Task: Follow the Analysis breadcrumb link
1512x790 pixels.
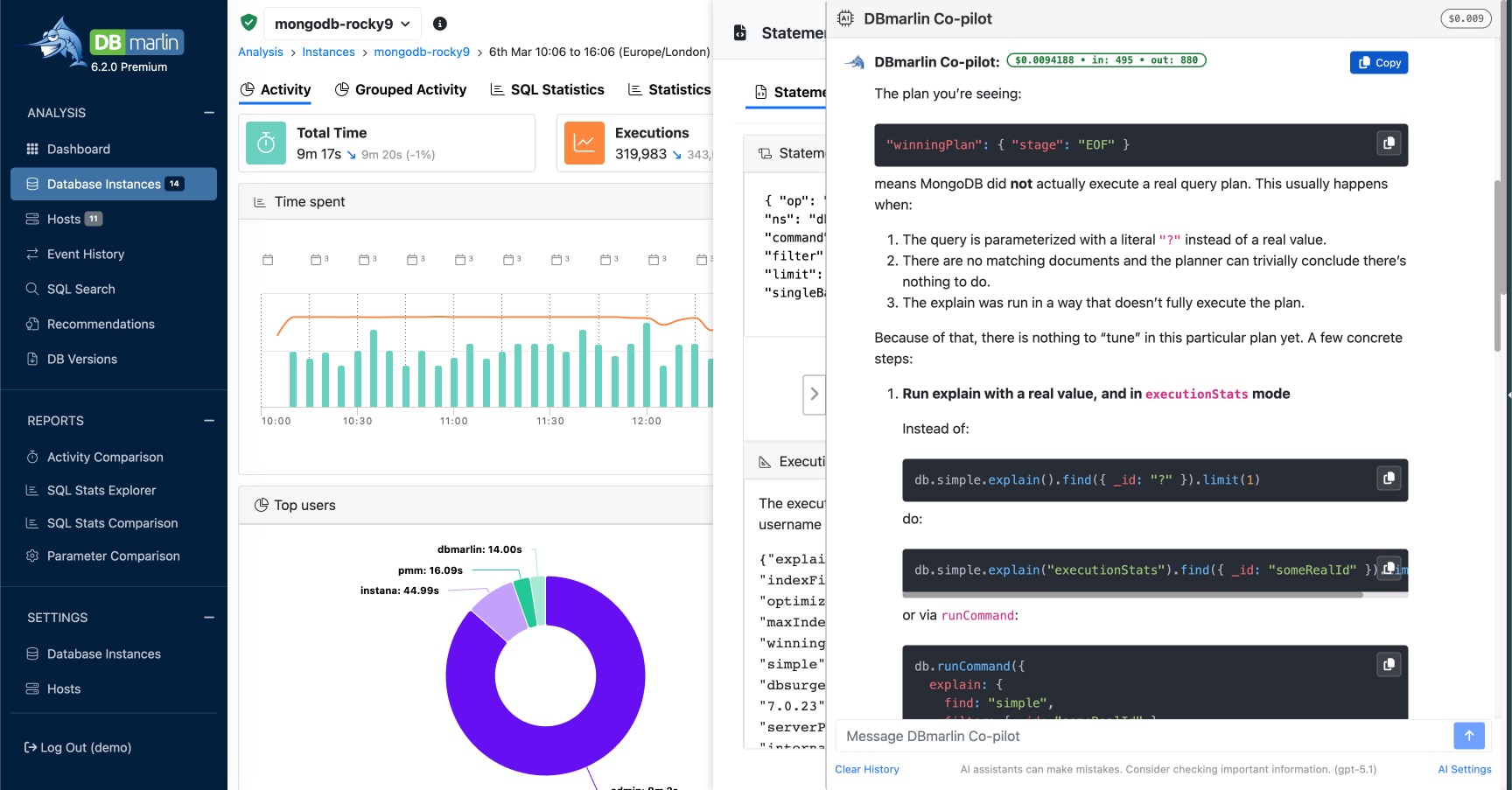Action: pos(261,52)
